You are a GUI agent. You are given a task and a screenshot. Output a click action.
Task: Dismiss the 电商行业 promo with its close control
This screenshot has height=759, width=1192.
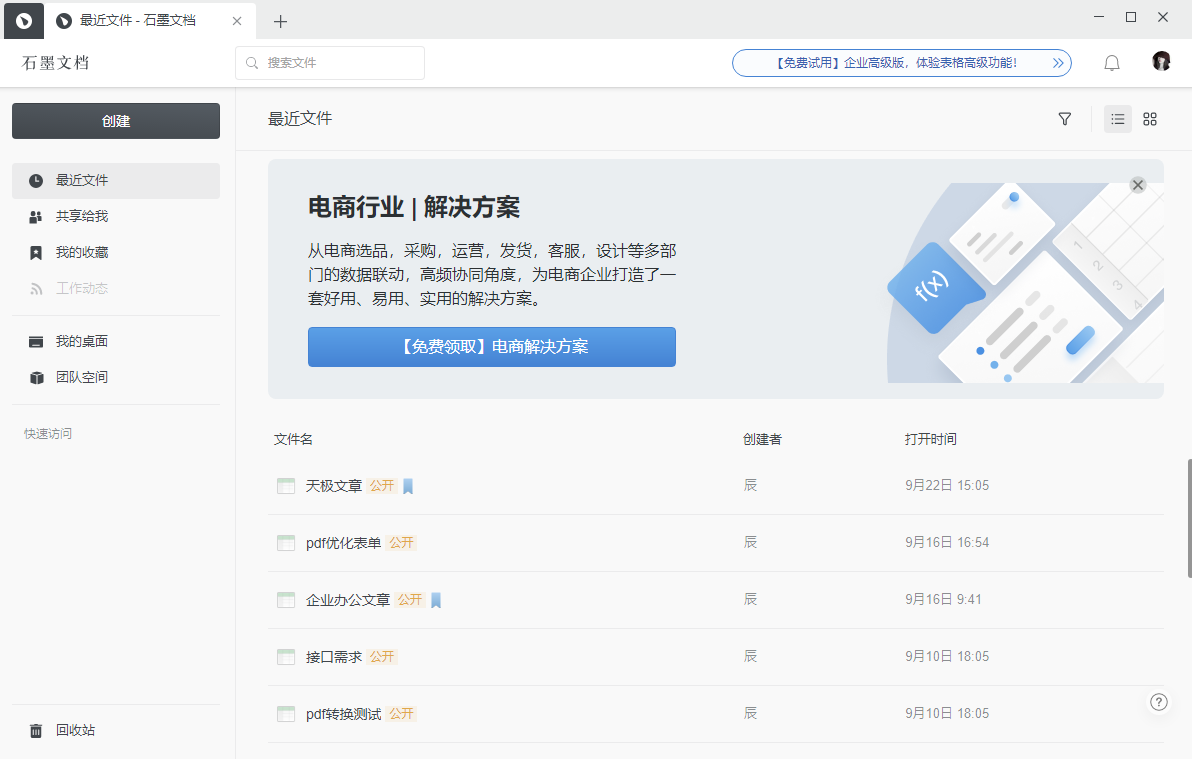(1137, 185)
